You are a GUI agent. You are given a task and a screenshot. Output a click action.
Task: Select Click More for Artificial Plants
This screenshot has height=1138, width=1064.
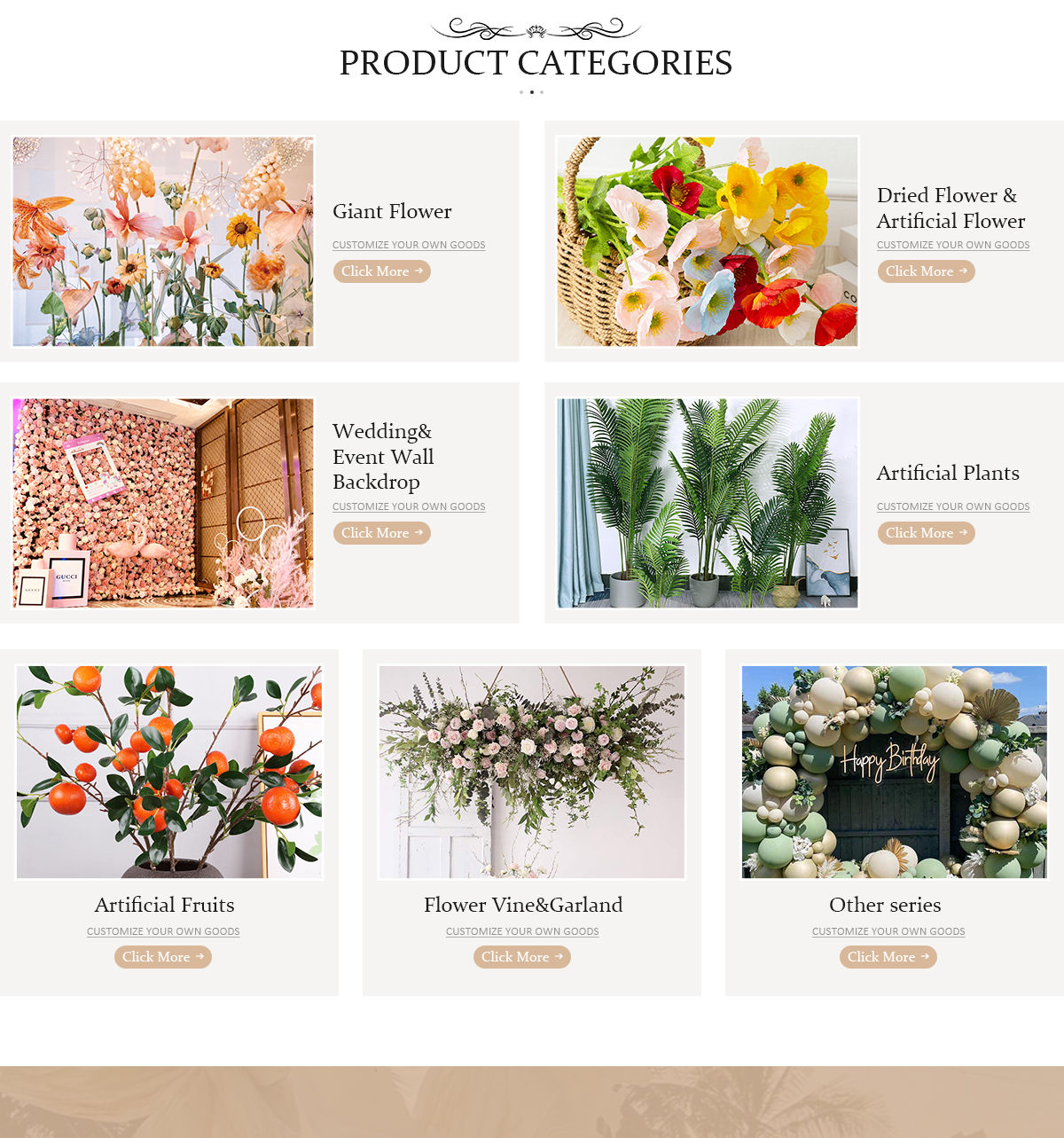(927, 533)
